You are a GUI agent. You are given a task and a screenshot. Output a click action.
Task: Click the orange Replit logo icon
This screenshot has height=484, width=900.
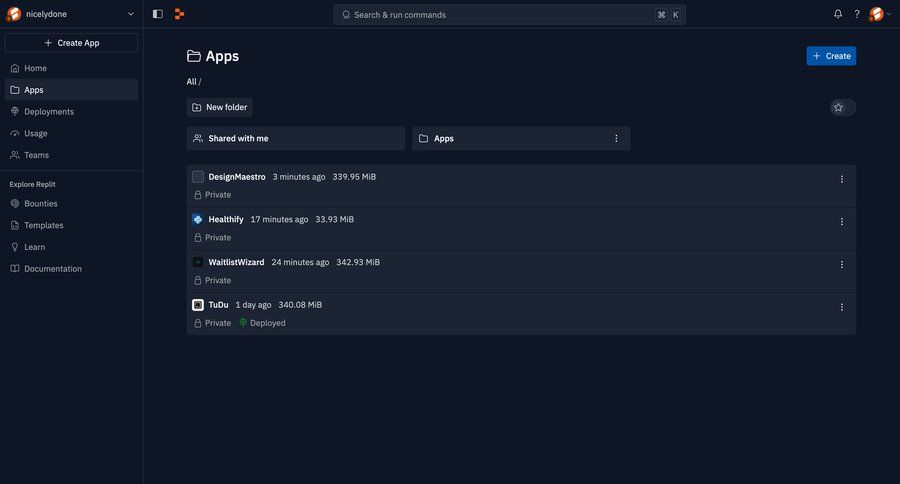click(179, 14)
